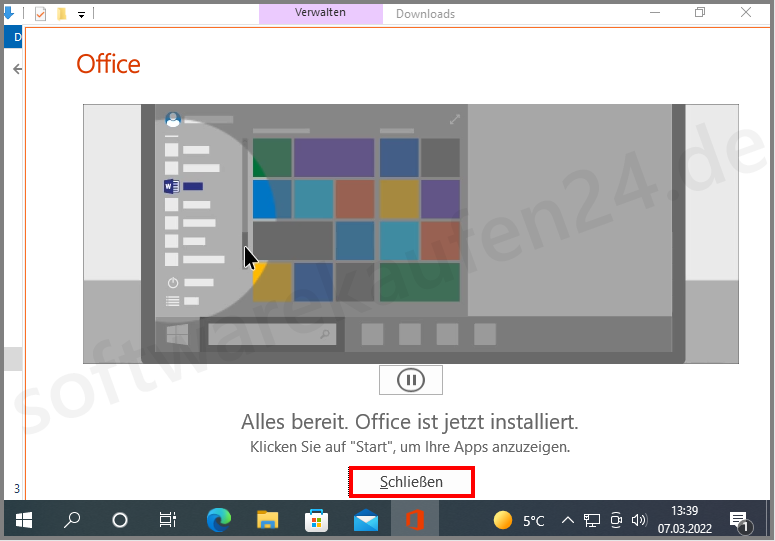
Task: Click the Office animation preview image
Action: coord(411,234)
